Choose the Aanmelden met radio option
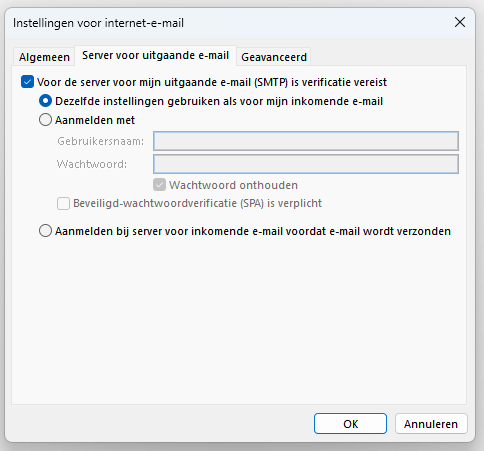Viewport: 484px width, 451px height. (x=45, y=120)
